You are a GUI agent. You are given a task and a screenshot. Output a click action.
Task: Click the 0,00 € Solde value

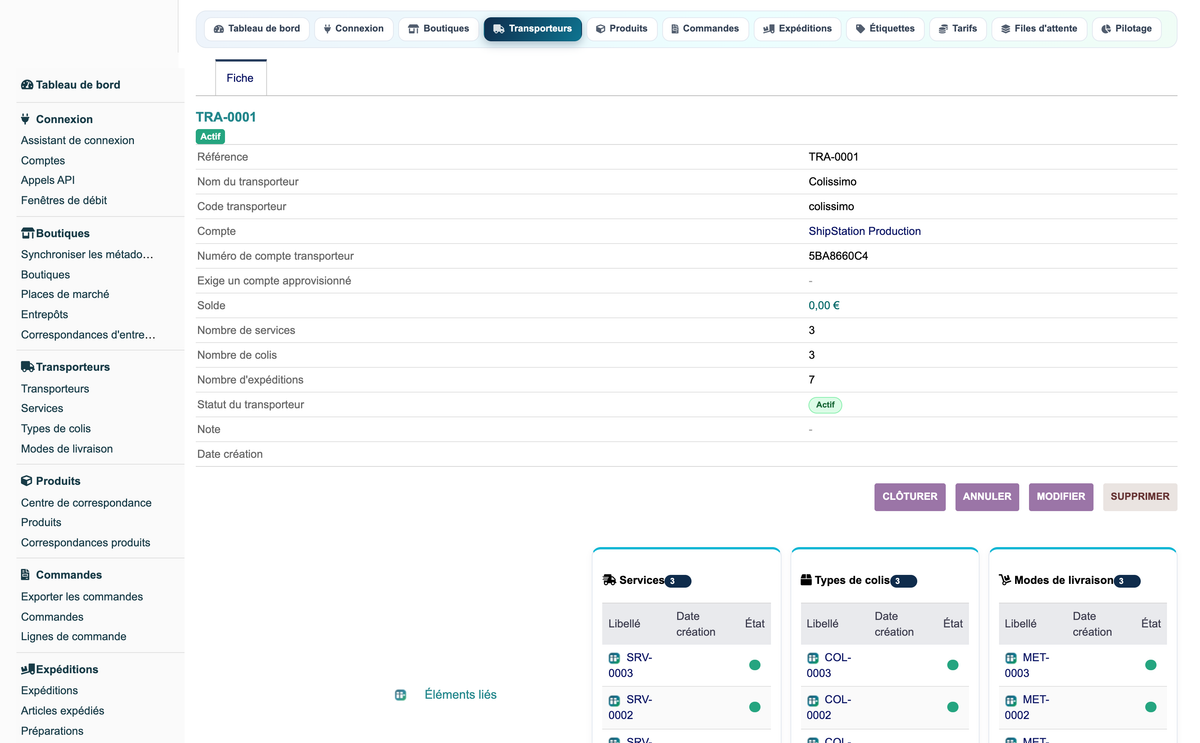(x=824, y=306)
